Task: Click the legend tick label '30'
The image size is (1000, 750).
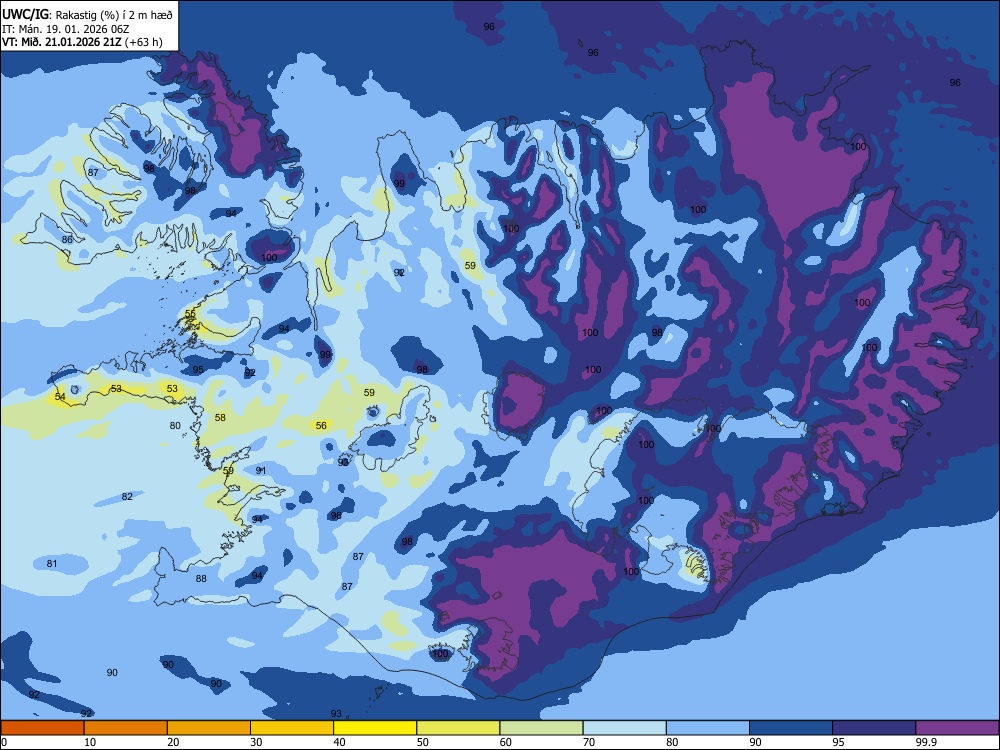Action: (x=256, y=742)
